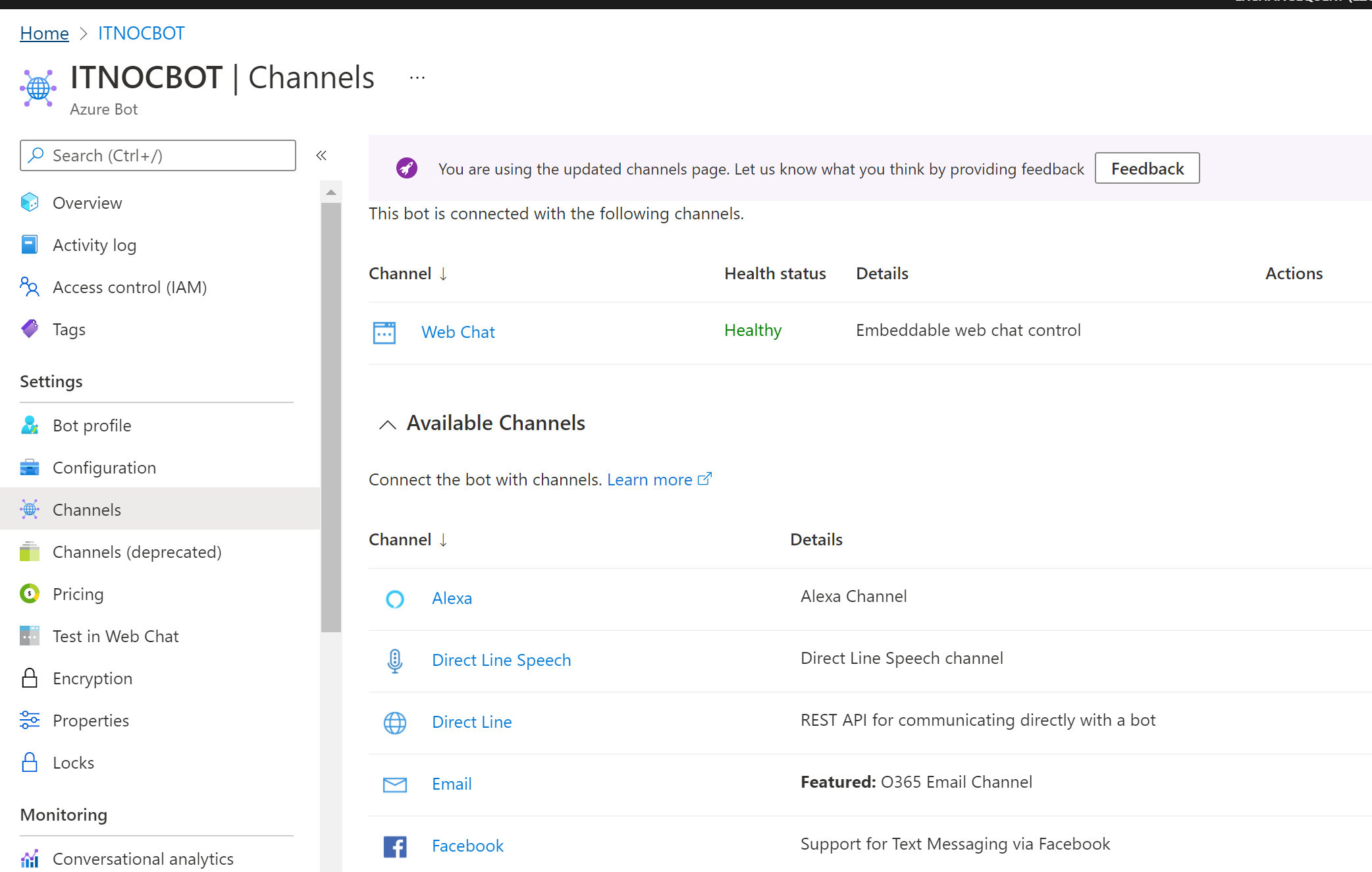Click the Email envelope icon
This screenshot has height=872, width=1372.
click(x=394, y=784)
